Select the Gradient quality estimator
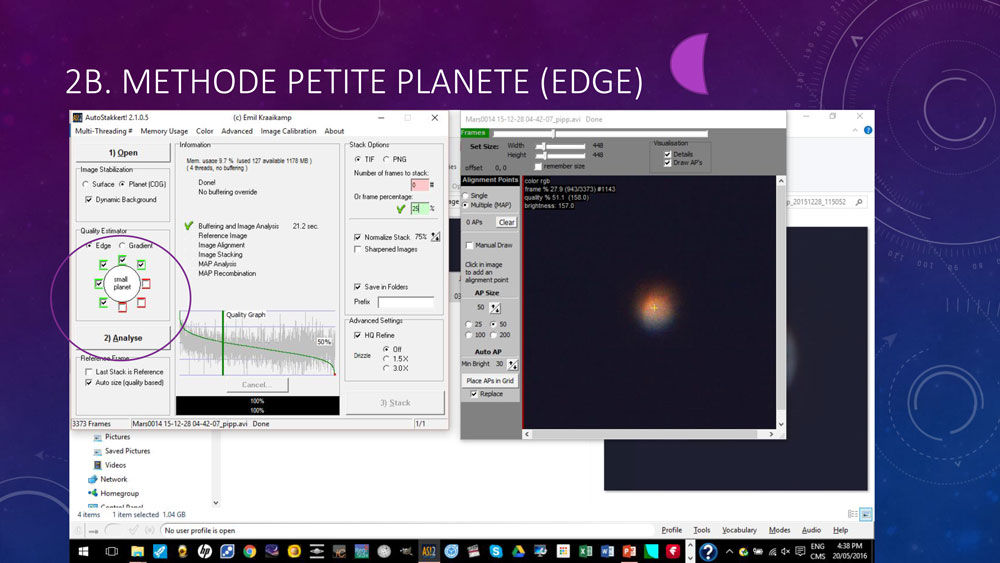The height and width of the screenshot is (563, 1000). [x=122, y=245]
